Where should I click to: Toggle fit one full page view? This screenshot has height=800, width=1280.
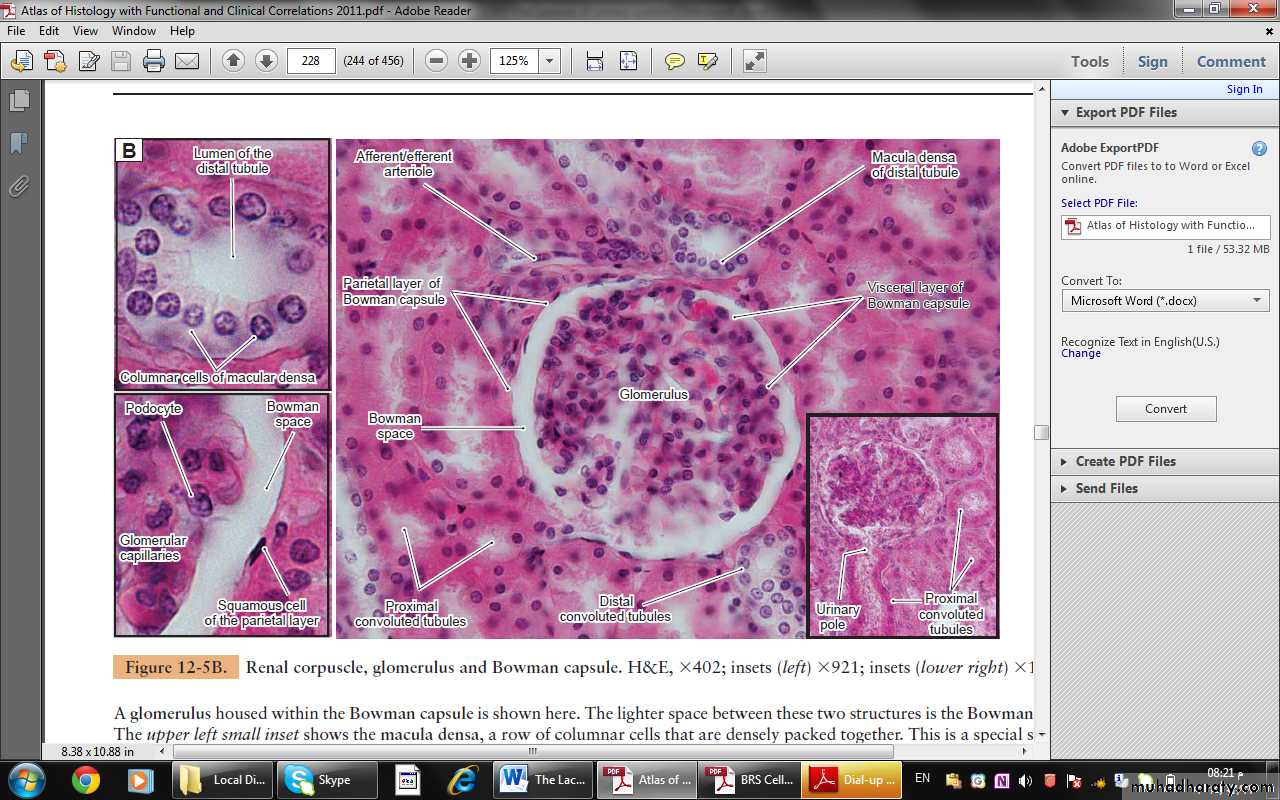(628, 61)
